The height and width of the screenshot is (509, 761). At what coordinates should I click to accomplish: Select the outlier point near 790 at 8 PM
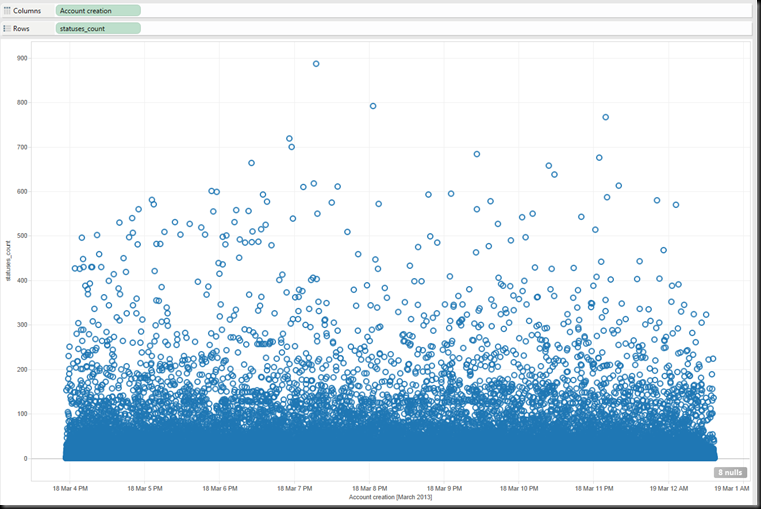point(373,106)
